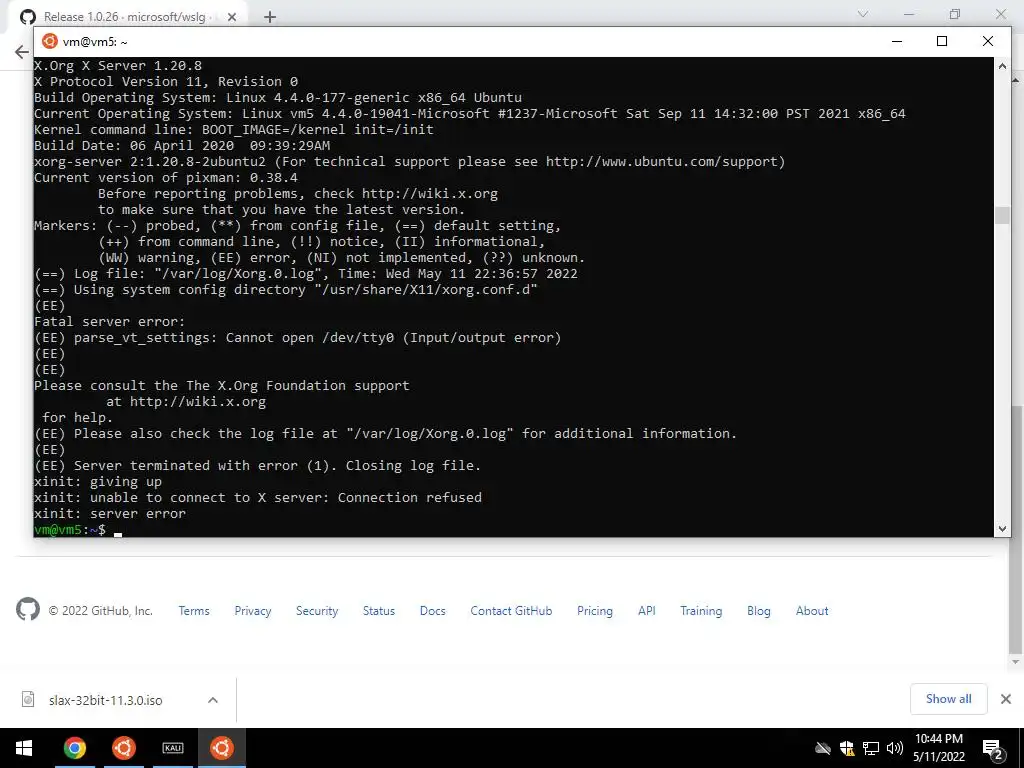The height and width of the screenshot is (768, 1024).
Task: Close the vm@vm5 terminal window
Action: 987,41
